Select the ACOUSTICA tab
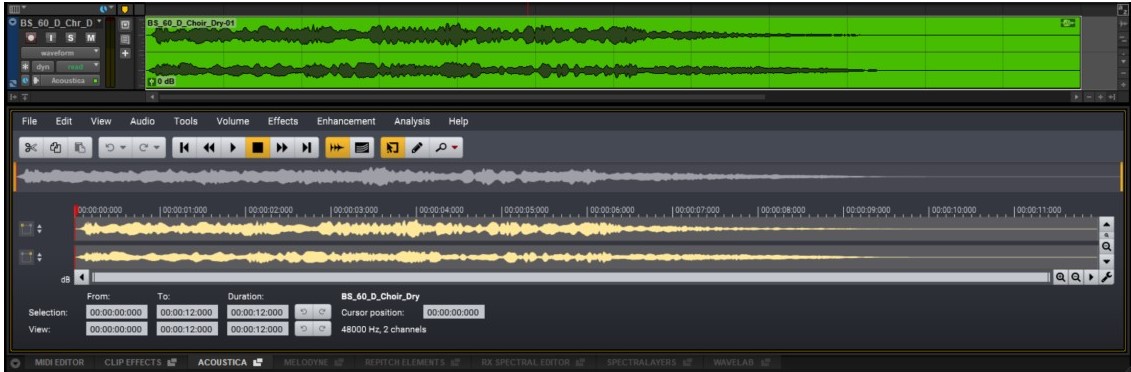 click(230, 362)
